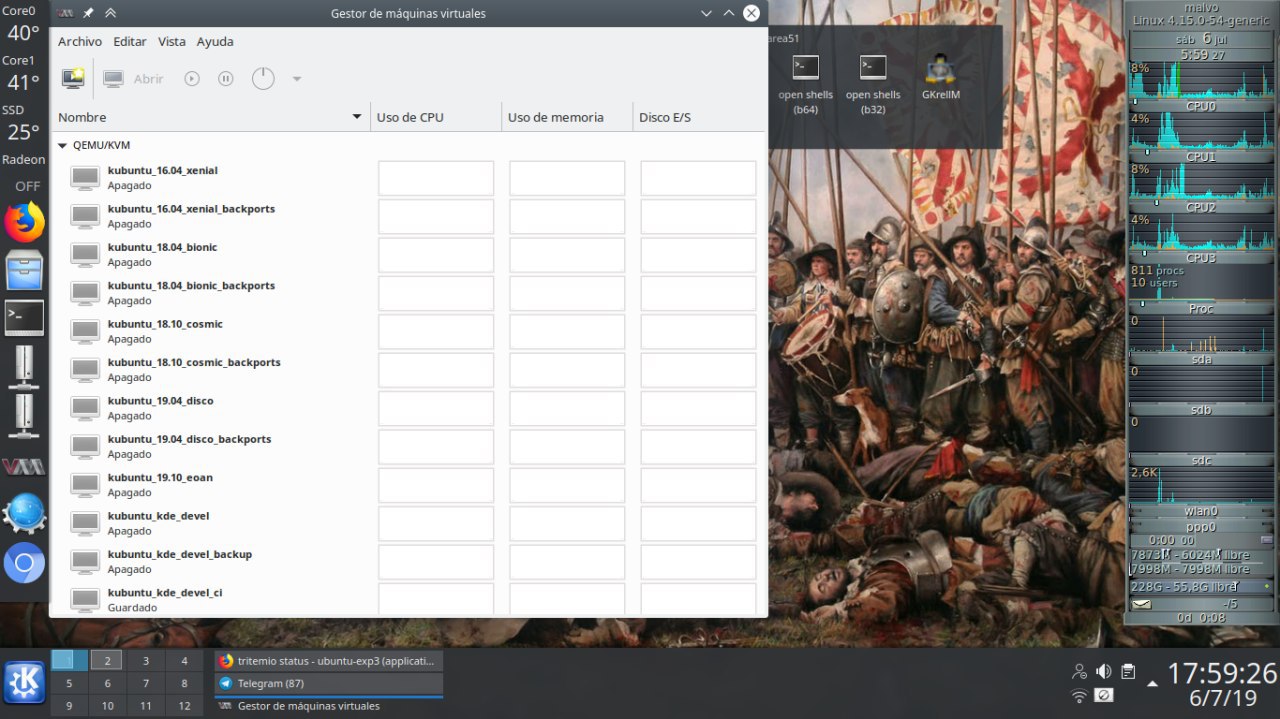
Task: Open the volume control in system tray
Action: (x=1104, y=671)
